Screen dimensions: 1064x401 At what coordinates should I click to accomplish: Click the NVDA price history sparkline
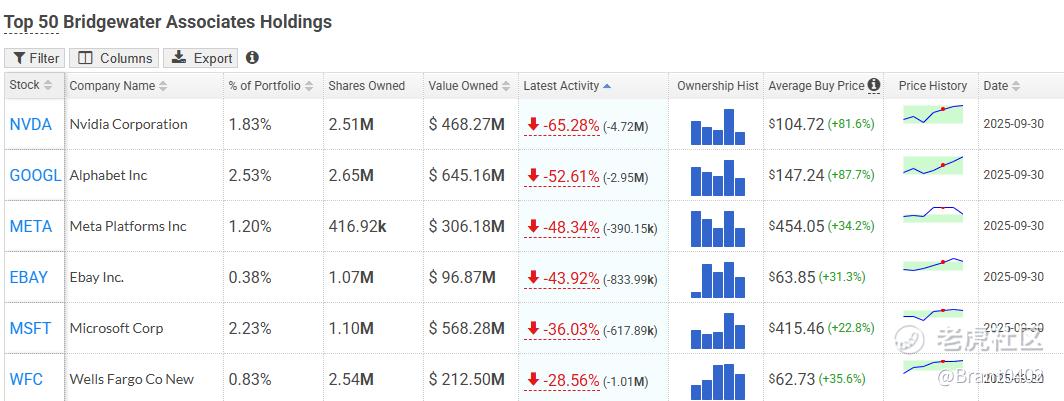(x=933, y=113)
